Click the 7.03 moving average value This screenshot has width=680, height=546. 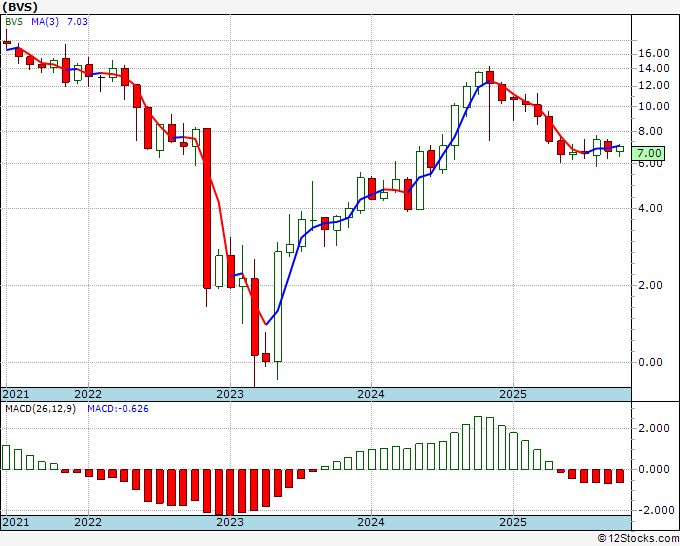pos(77,22)
